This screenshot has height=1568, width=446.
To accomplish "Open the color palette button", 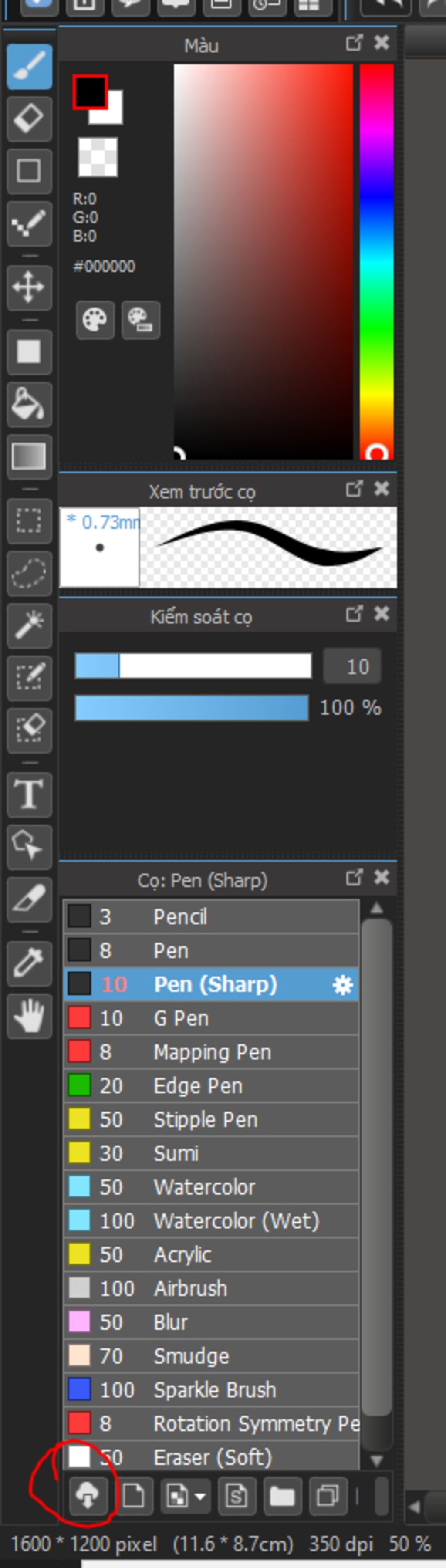I will pos(95,320).
